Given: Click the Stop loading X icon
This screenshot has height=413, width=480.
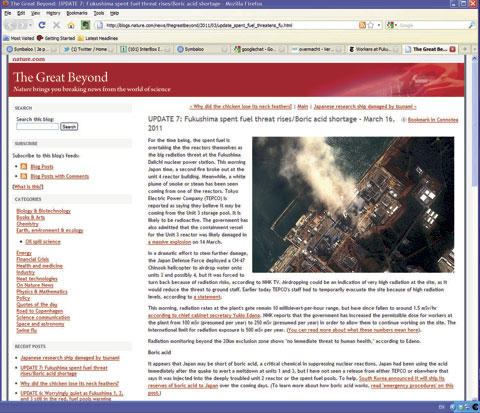Looking at the screenshot, I should click(x=56, y=25).
